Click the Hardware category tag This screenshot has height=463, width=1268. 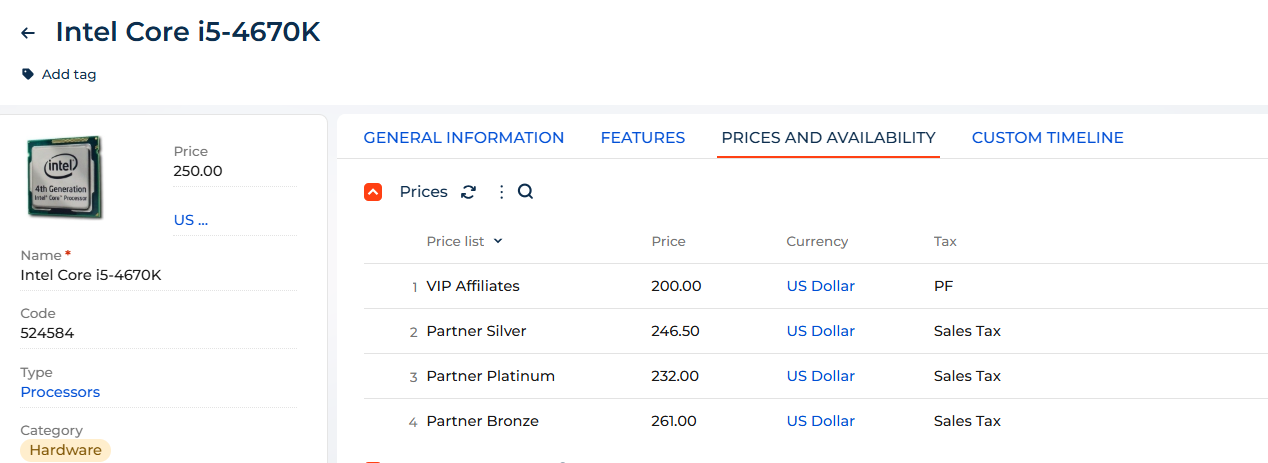[x=65, y=450]
